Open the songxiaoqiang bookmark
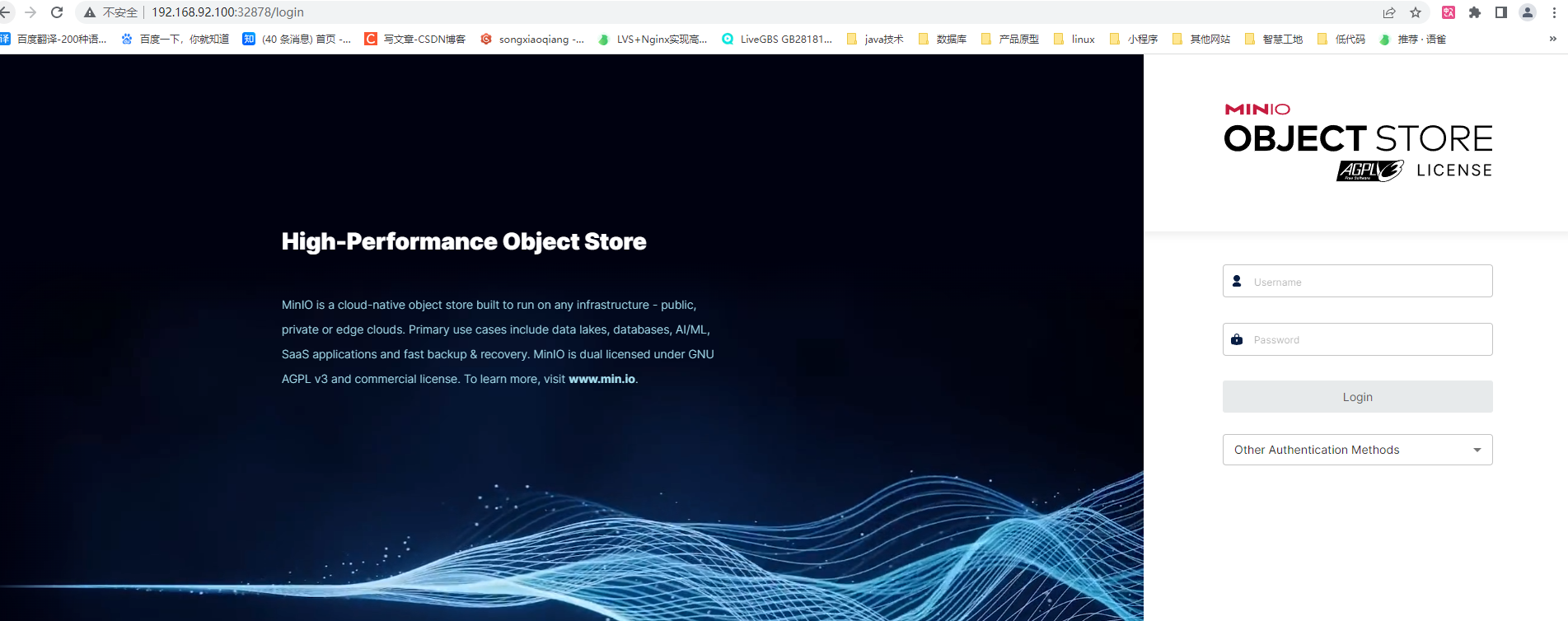The height and width of the screenshot is (621, 1568). coord(532,39)
